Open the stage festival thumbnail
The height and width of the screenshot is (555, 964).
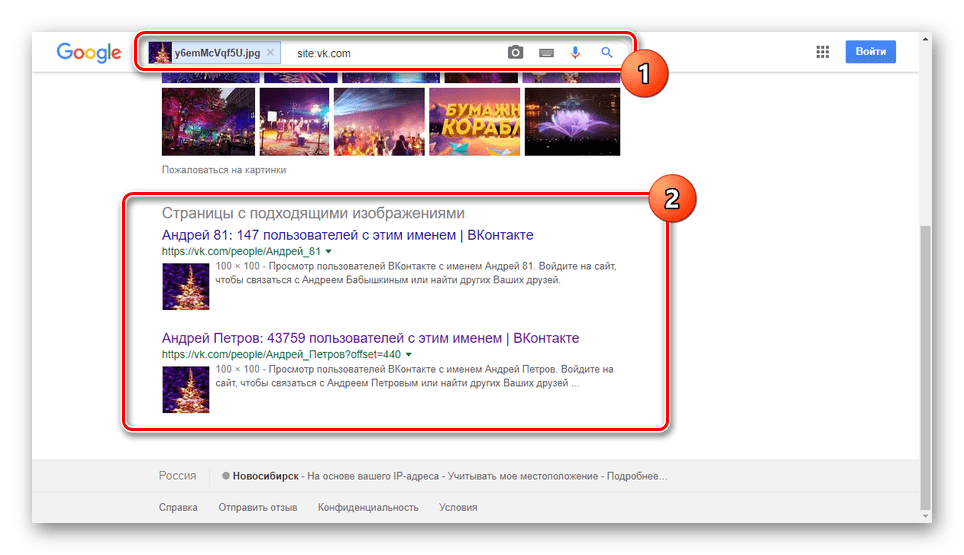click(x=294, y=122)
